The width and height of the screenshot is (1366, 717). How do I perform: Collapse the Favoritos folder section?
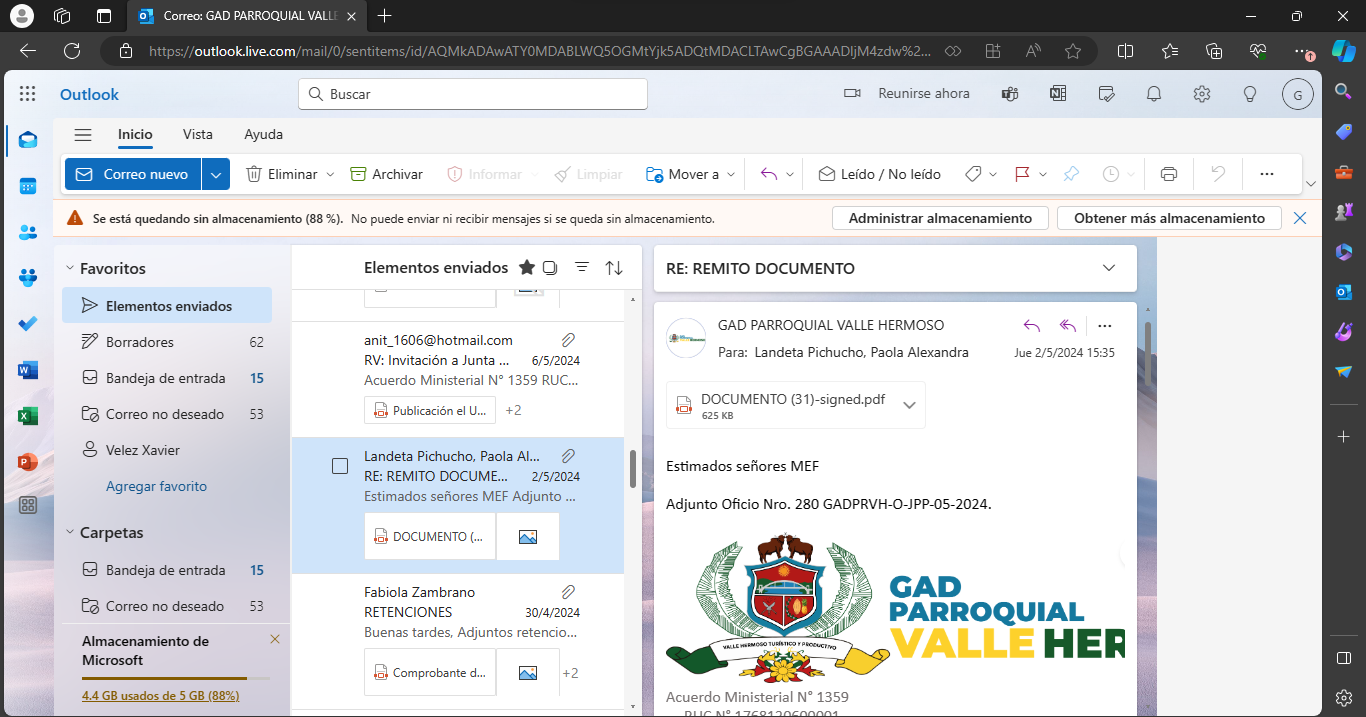(70, 268)
